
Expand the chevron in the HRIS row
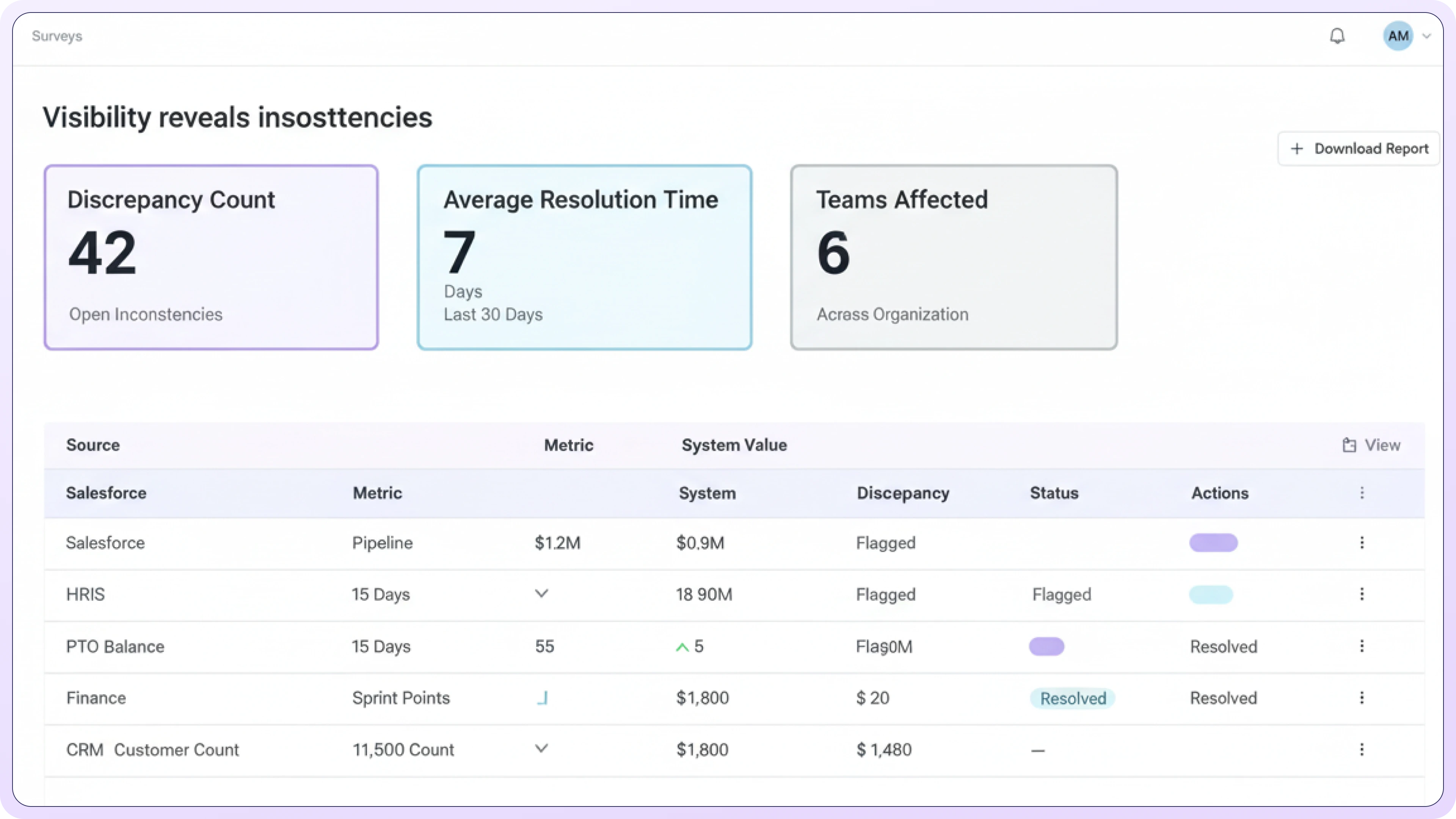pos(541,593)
